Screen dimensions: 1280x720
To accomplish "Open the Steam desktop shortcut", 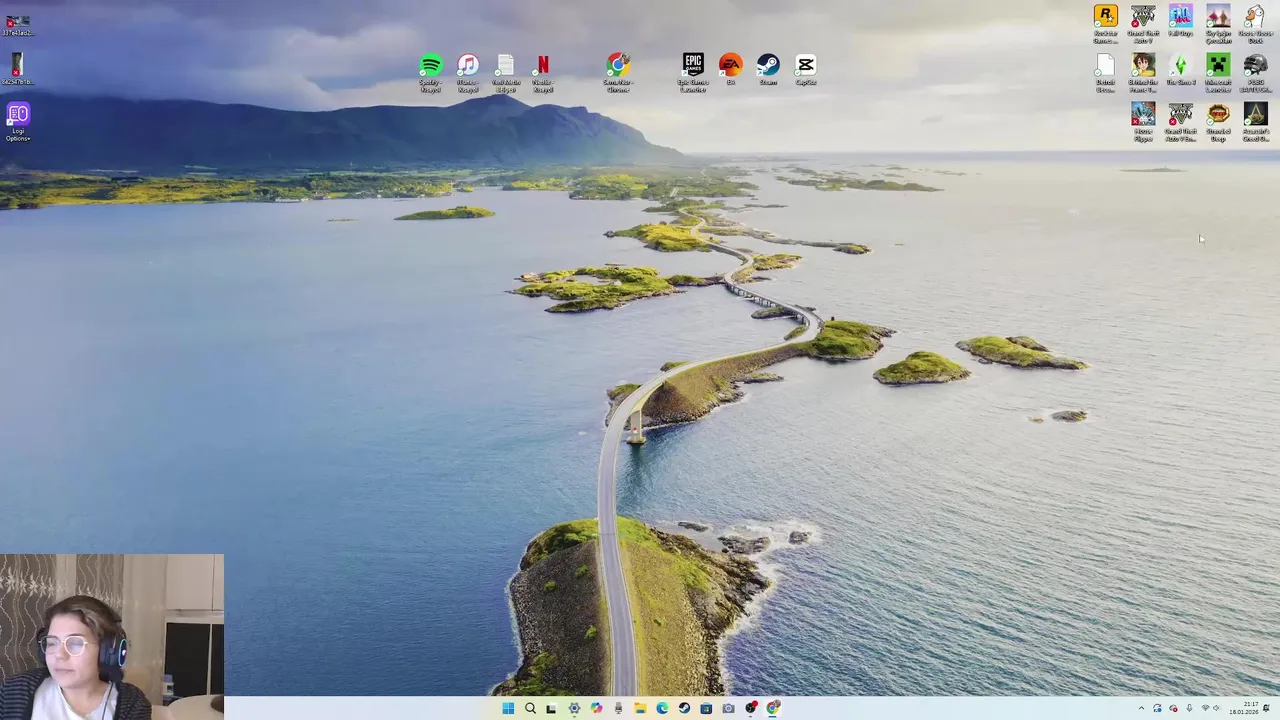I will pyautogui.click(x=768, y=70).
